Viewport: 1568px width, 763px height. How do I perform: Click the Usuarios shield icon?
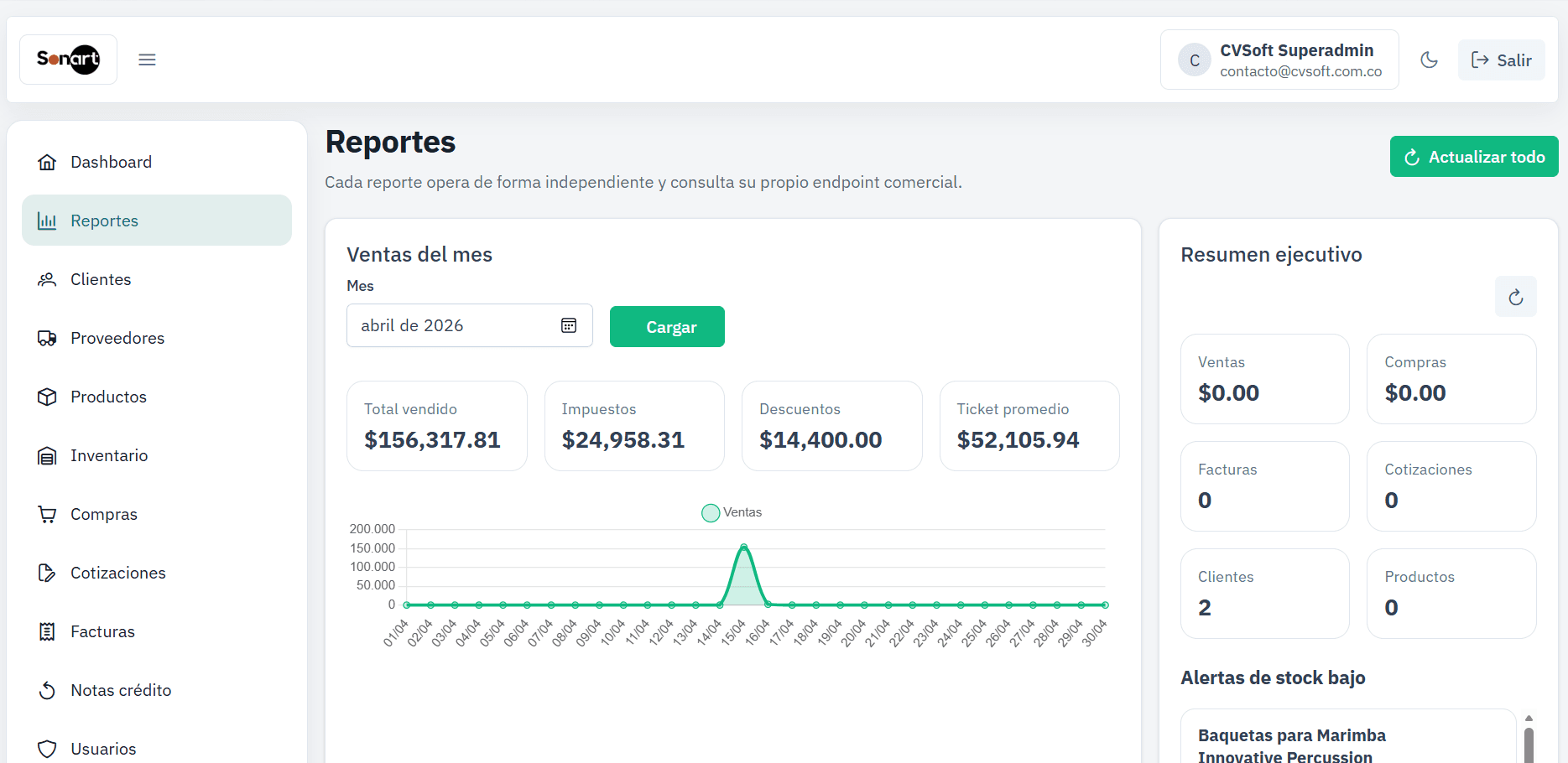pyautogui.click(x=47, y=749)
